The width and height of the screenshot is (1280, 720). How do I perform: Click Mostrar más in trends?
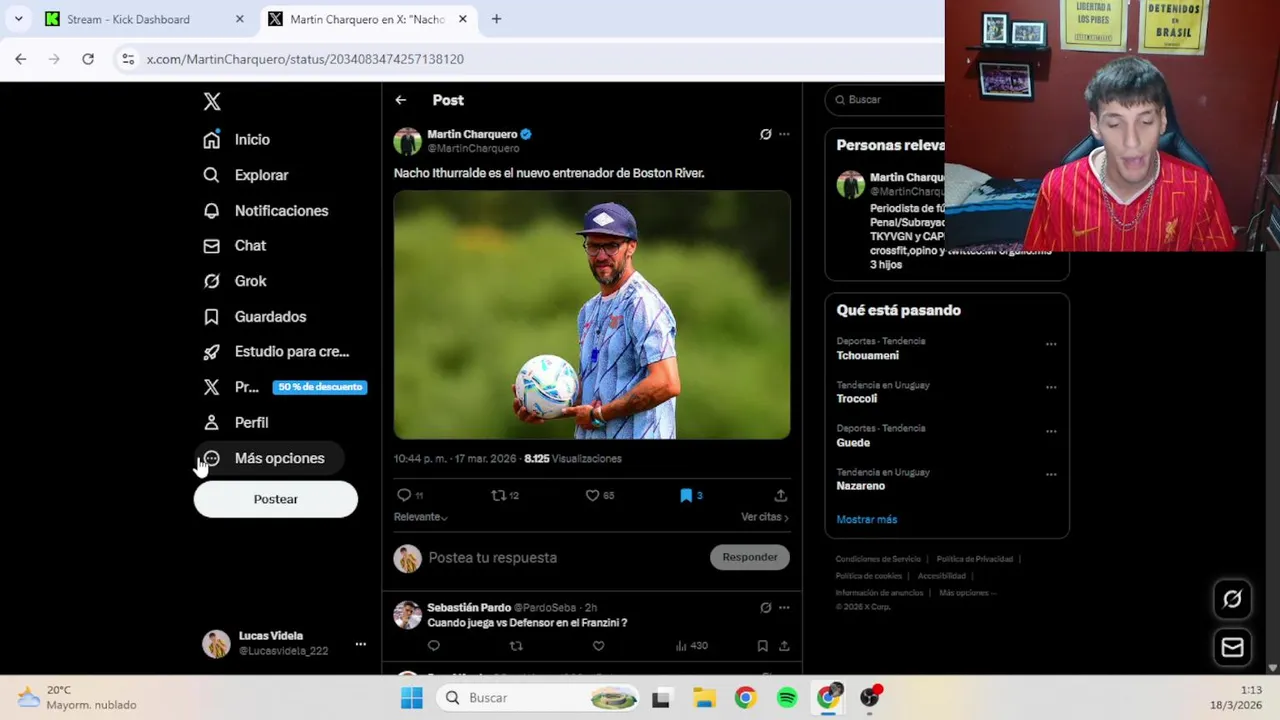click(867, 519)
